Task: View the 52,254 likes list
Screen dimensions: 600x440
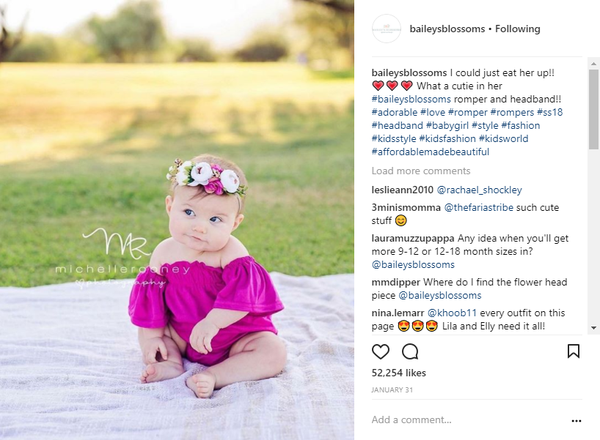Action: pyautogui.click(x=399, y=373)
